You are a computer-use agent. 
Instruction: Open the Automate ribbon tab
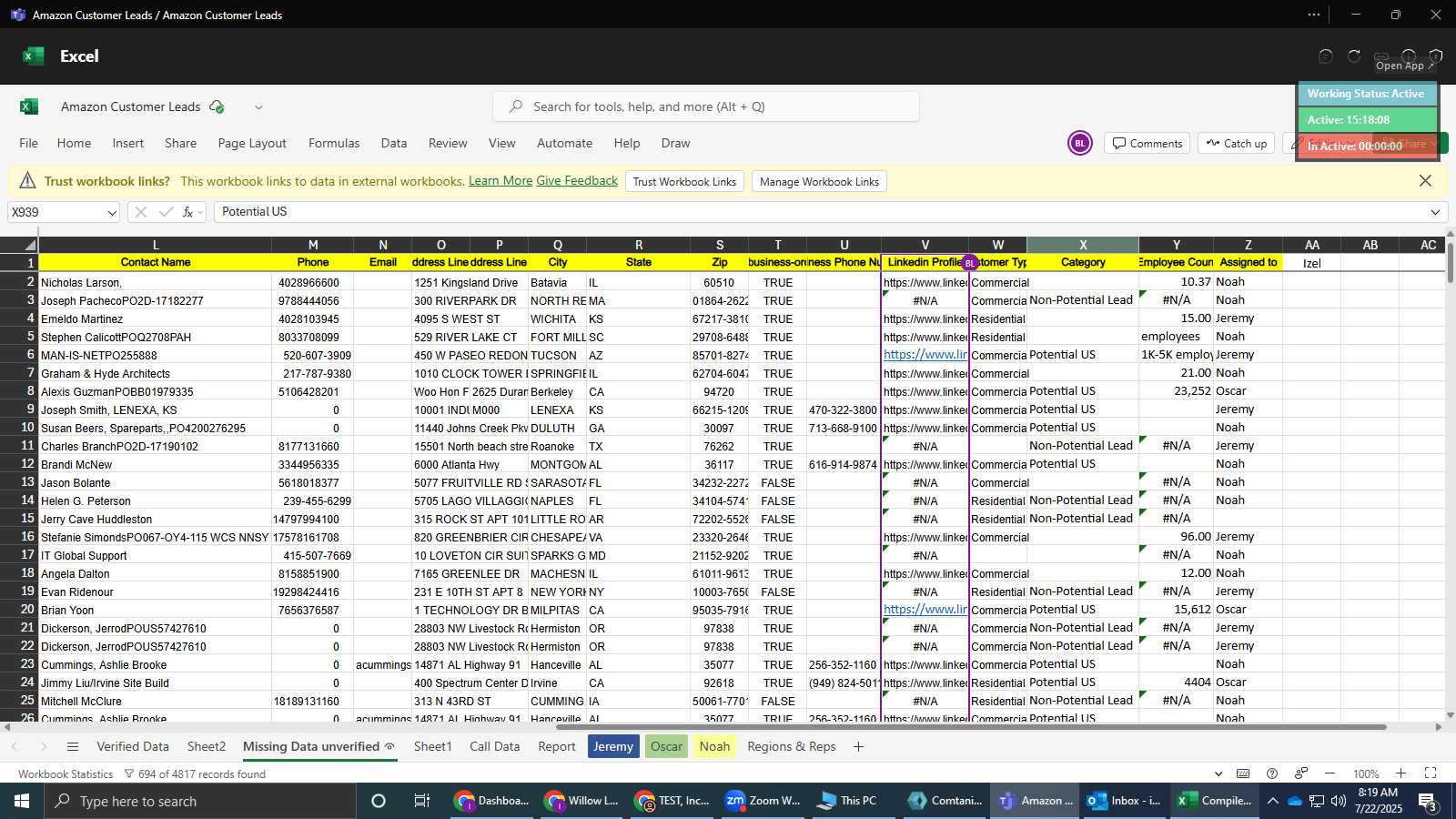pyautogui.click(x=564, y=143)
